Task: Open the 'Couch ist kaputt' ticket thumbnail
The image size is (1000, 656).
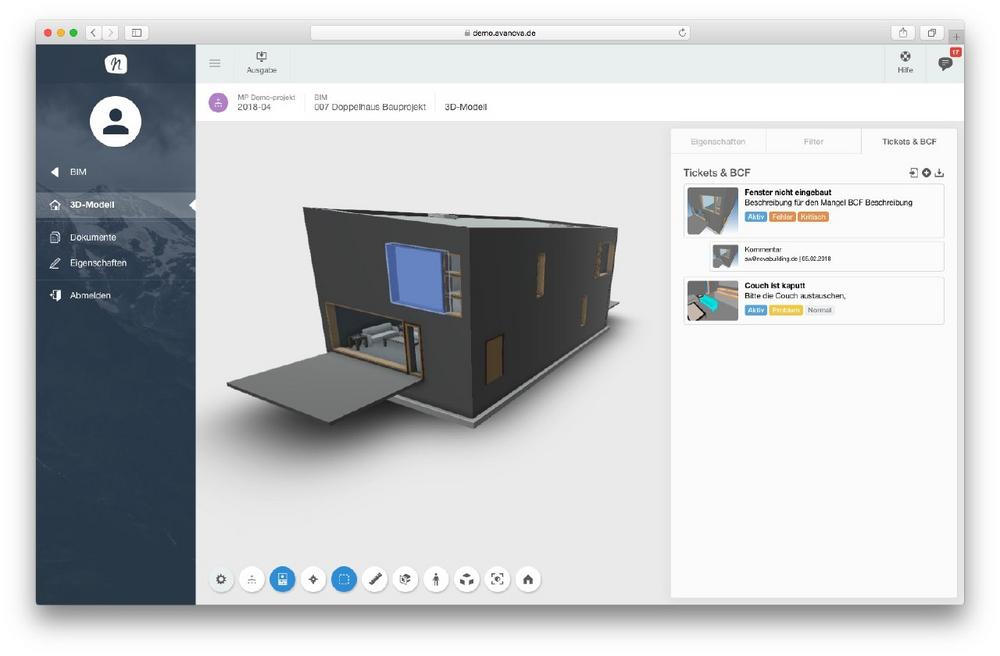Action: pyautogui.click(x=712, y=301)
